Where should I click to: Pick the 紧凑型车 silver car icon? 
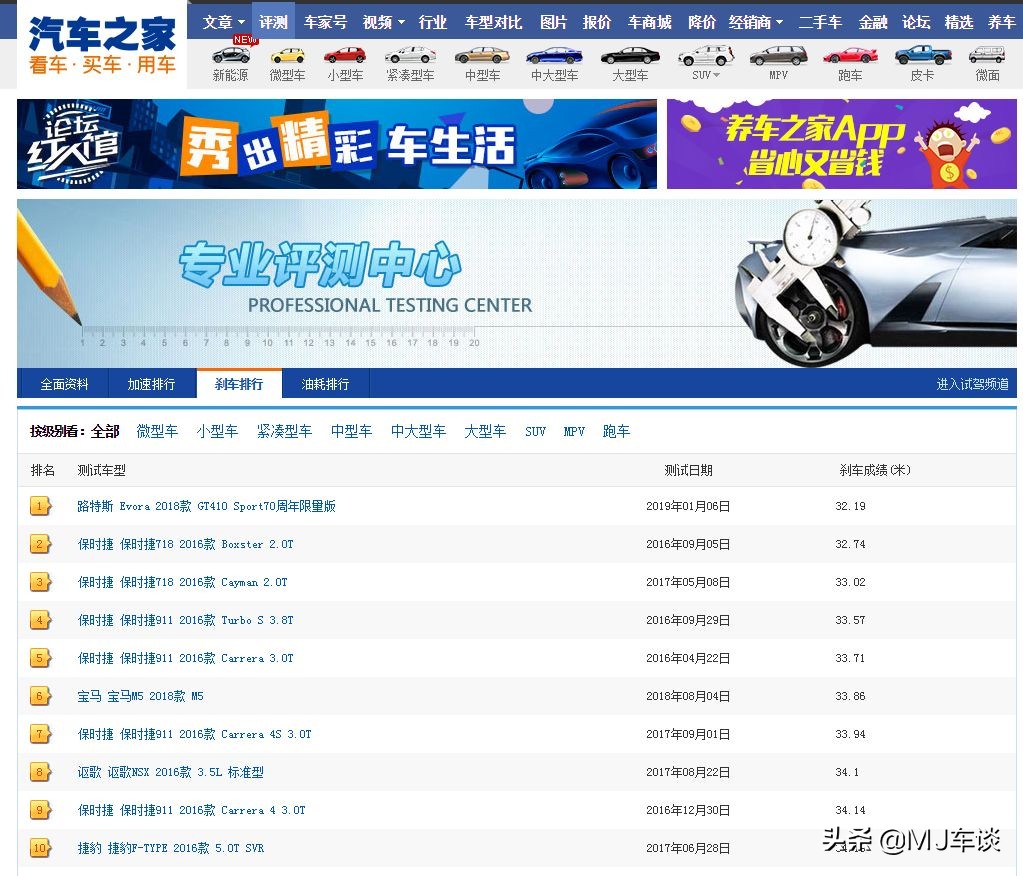click(x=410, y=55)
